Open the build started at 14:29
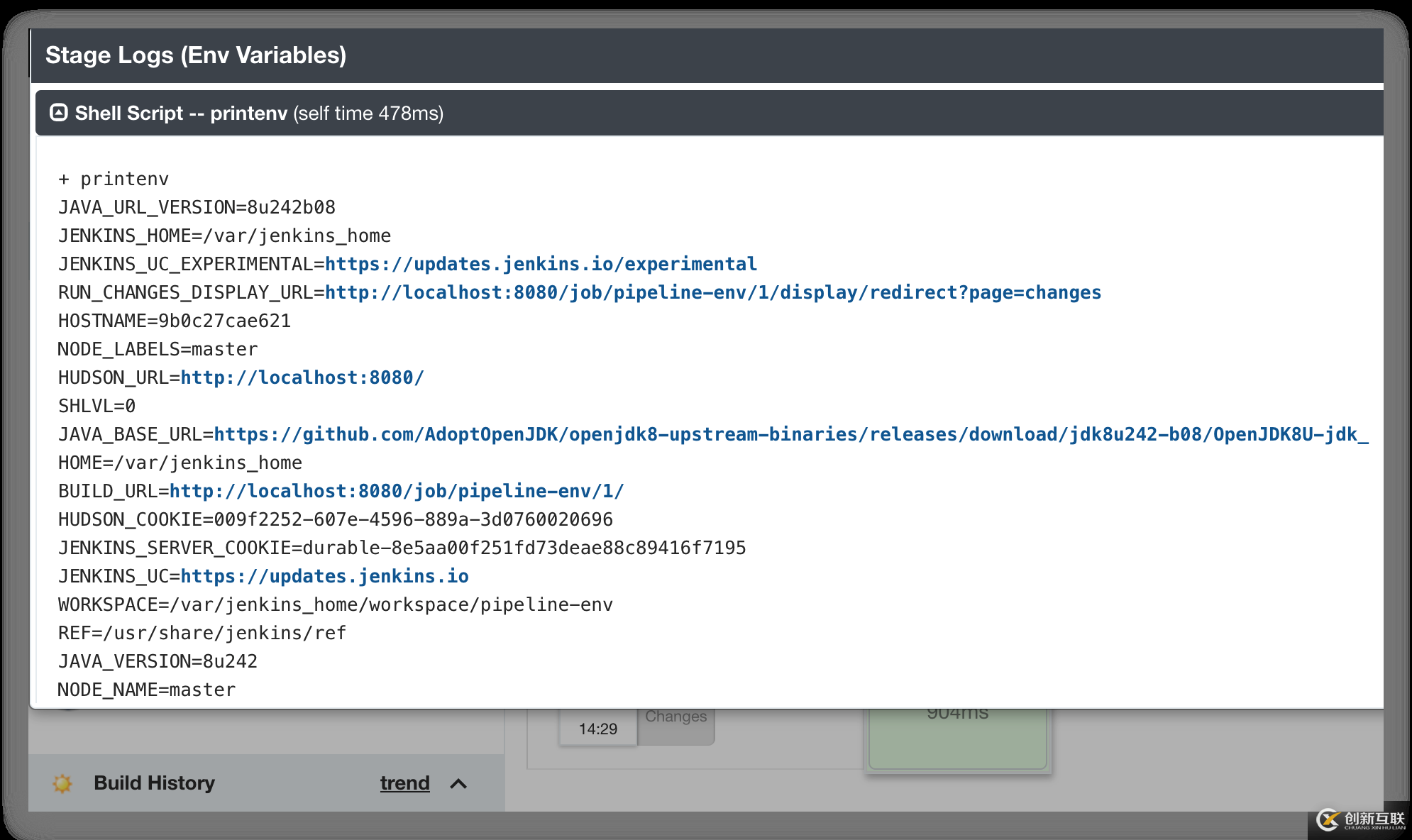Viewport: 1412px width, 840px height. [x=597, y=728]
